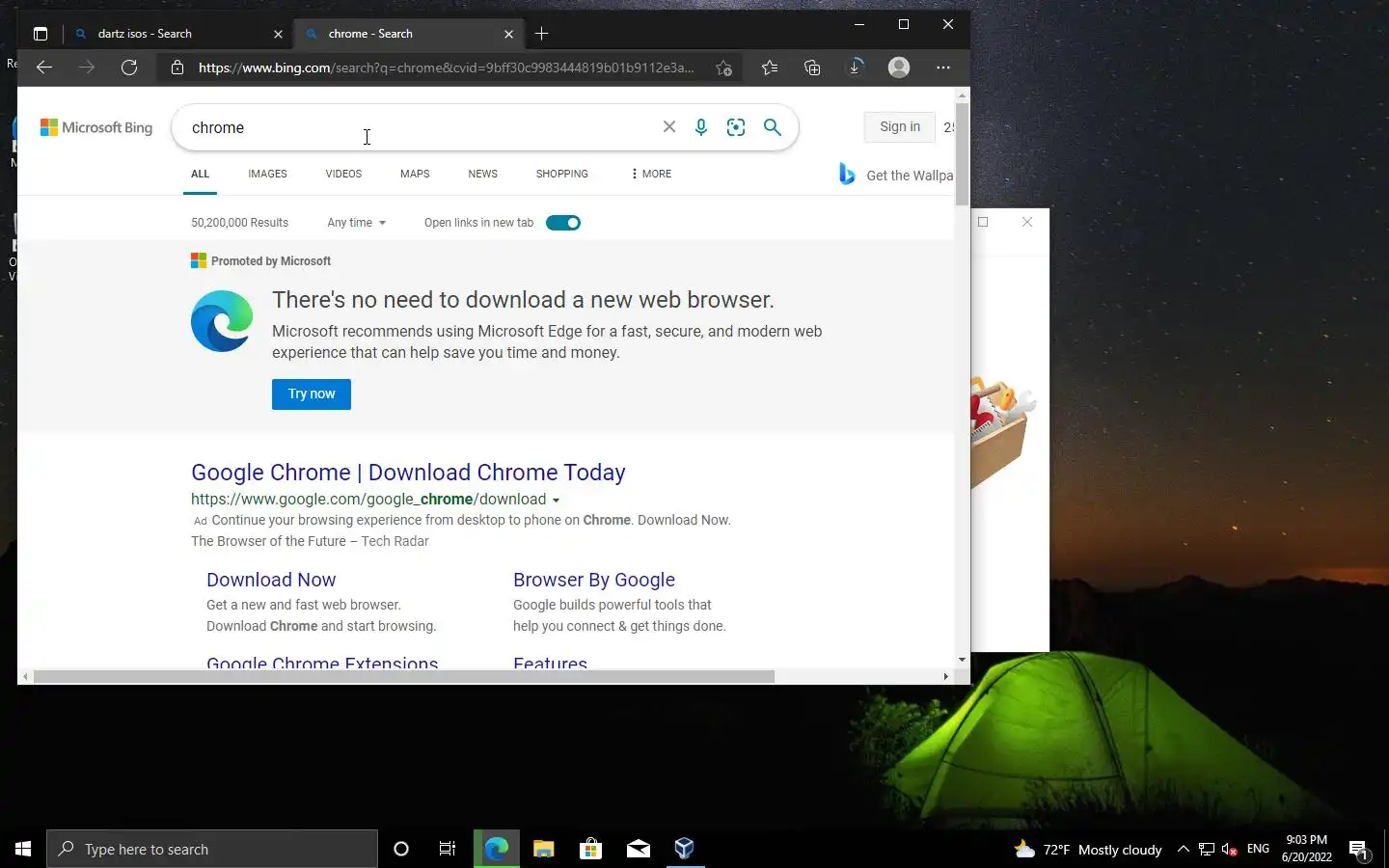
Task: Click the Bing 'b' wallpaper logo
Action: click(x=847, y=175)
